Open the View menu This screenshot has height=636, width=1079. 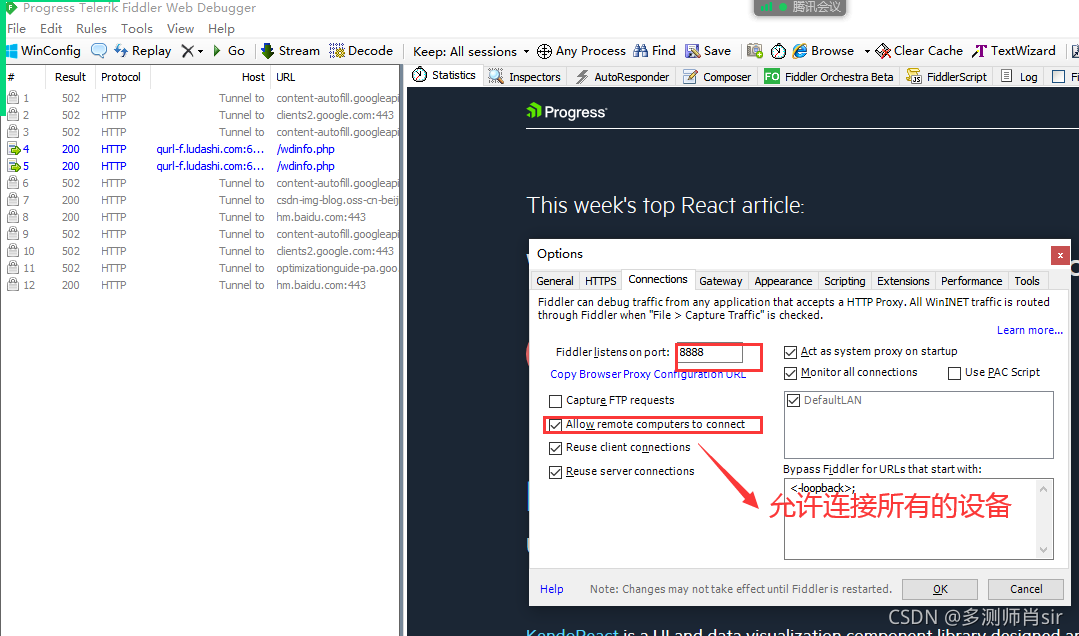pos(180,29)
